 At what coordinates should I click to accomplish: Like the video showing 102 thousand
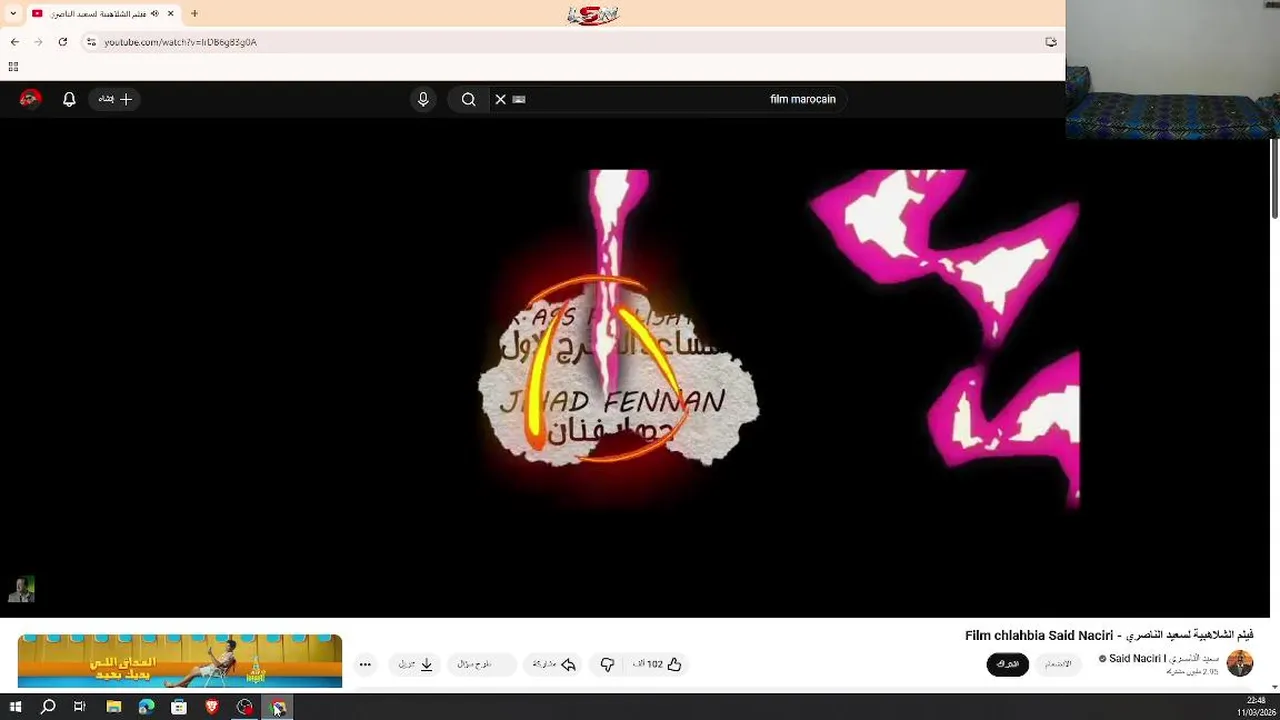pyautogui.click(x=658, y=664)
